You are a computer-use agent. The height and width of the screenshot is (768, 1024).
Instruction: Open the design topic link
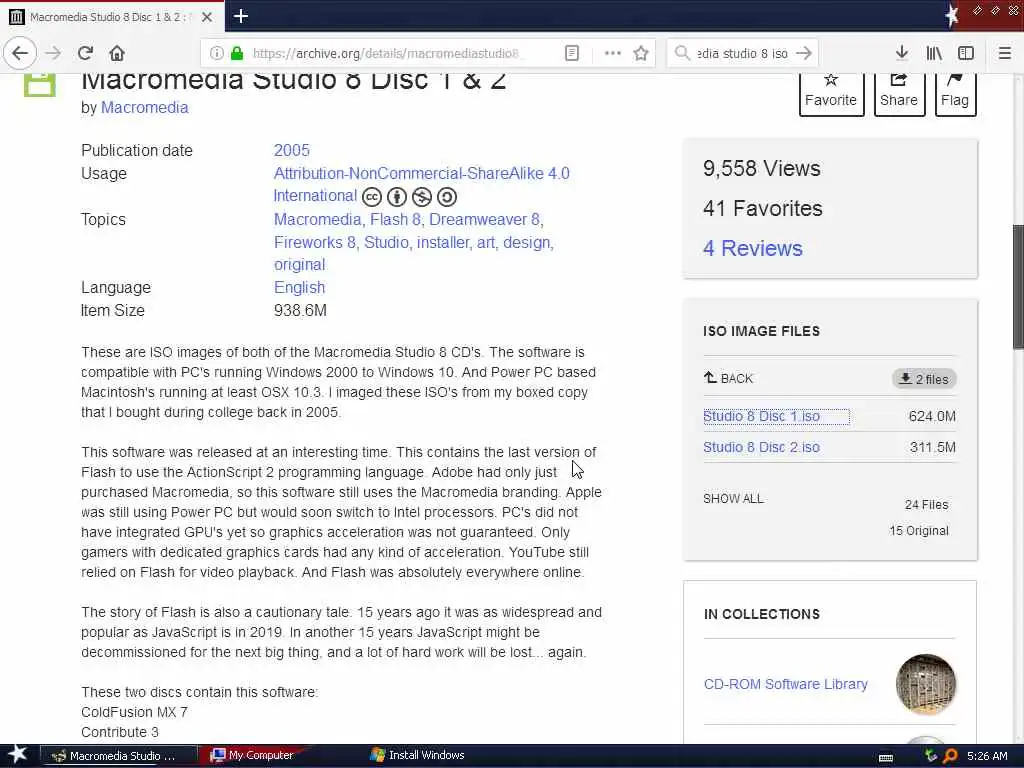pos(526,242)
